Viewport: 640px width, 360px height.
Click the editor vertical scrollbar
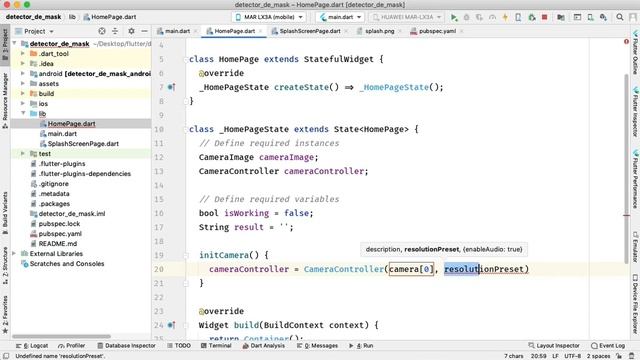click(x=626, y=169)
